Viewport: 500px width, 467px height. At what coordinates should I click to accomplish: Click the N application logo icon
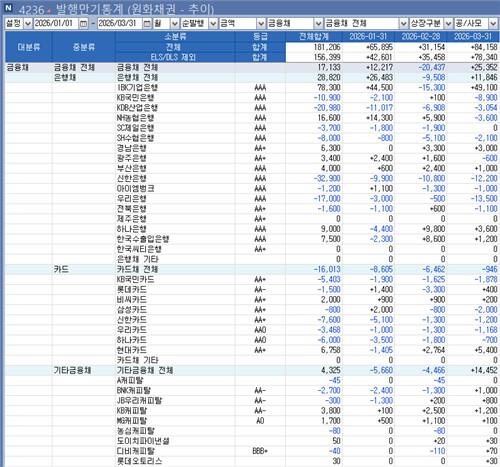8,8
